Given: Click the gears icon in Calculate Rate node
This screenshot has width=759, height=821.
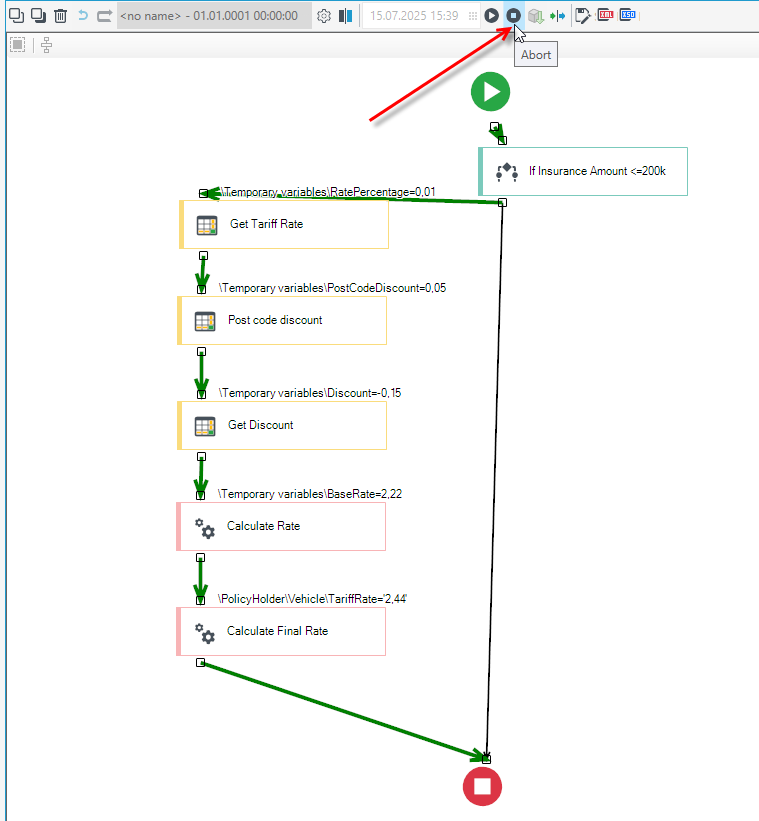Looking at the screenshot, I should click(x=205, y=528).
